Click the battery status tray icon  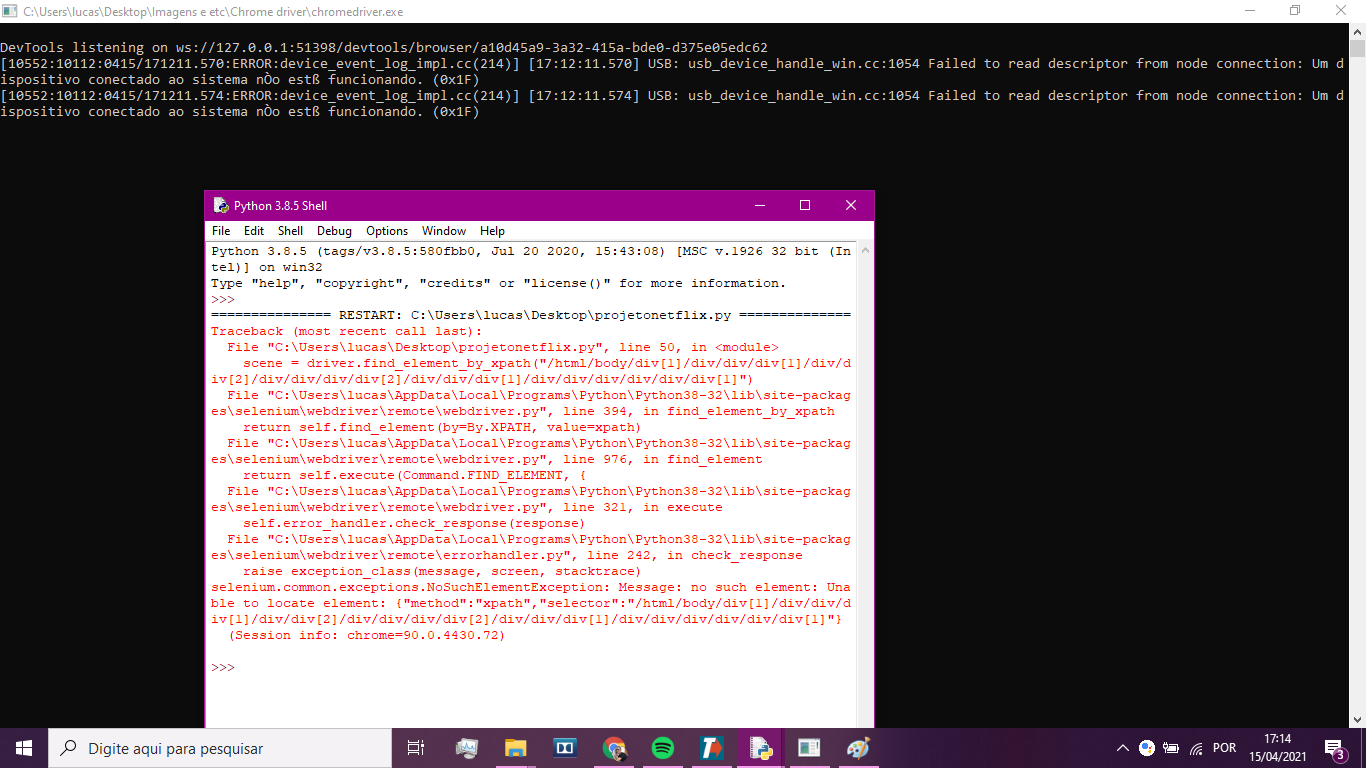1170,748
